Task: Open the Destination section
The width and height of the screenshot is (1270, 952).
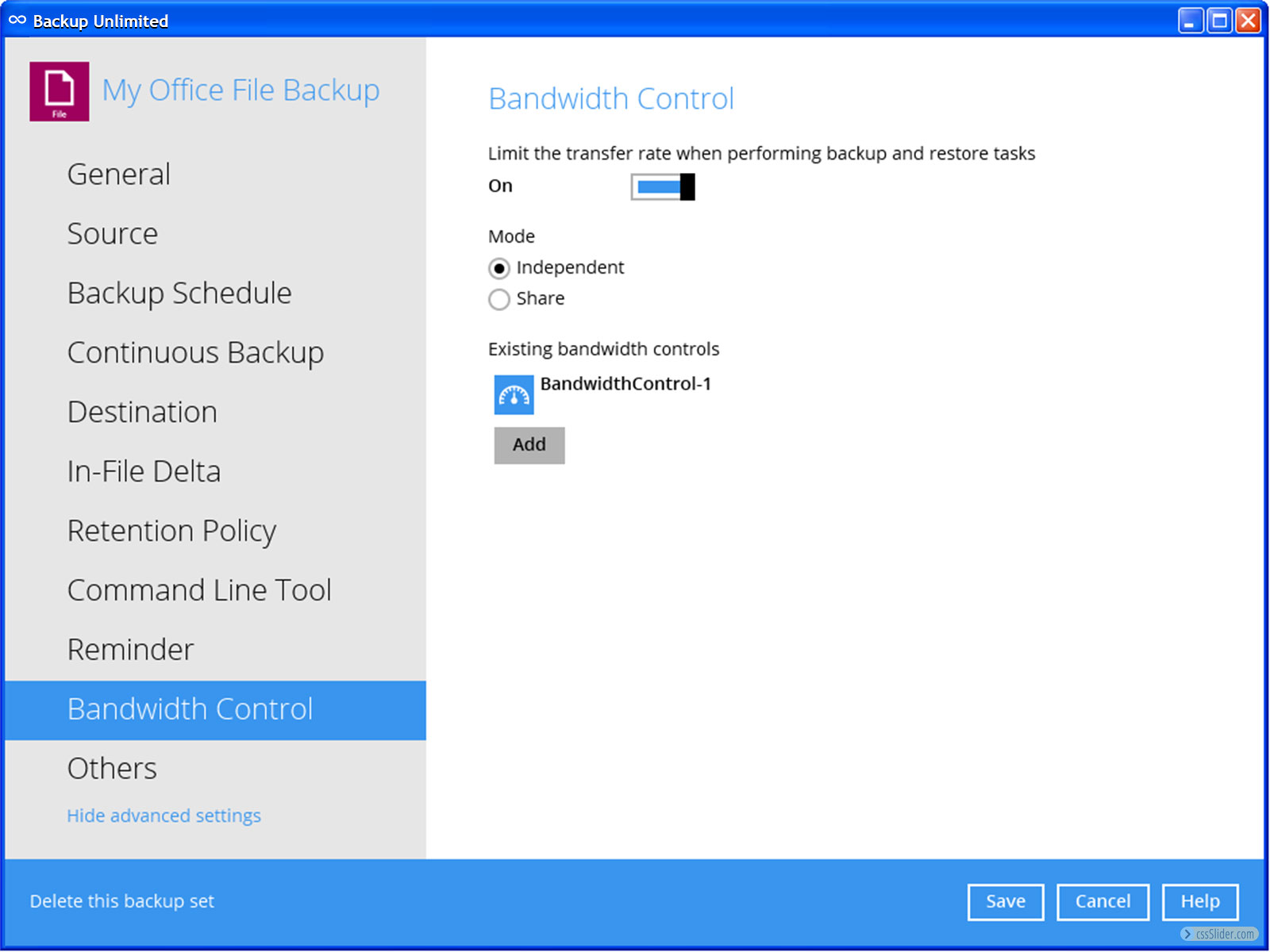Action: pos(142,413)
